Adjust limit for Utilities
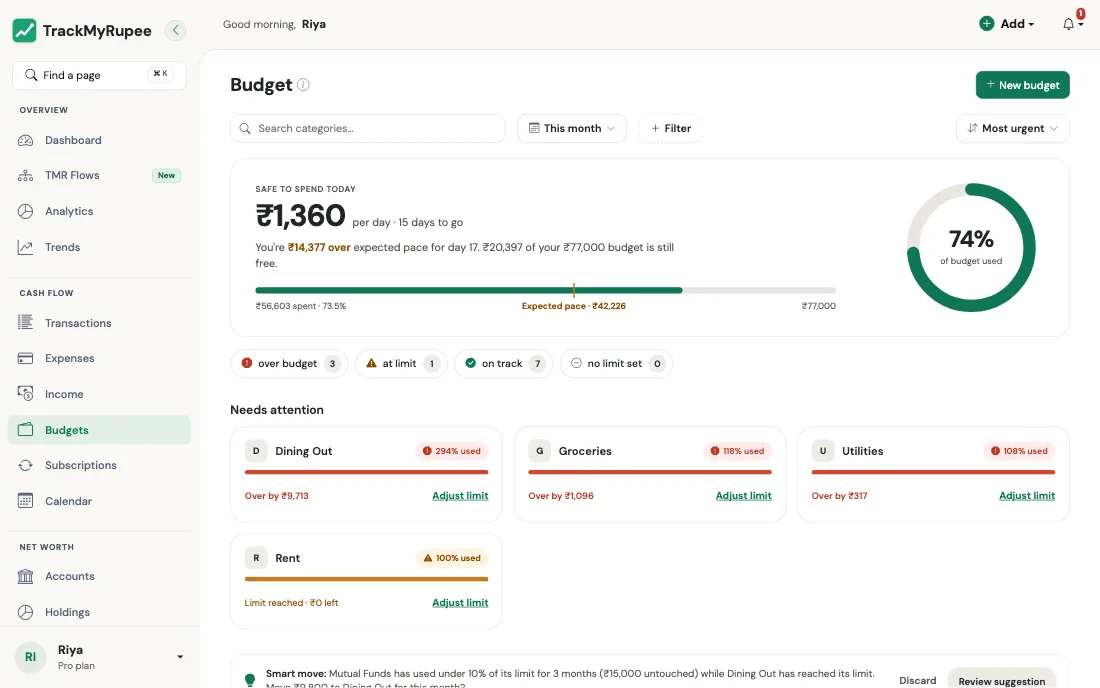 coord(1027,496)
